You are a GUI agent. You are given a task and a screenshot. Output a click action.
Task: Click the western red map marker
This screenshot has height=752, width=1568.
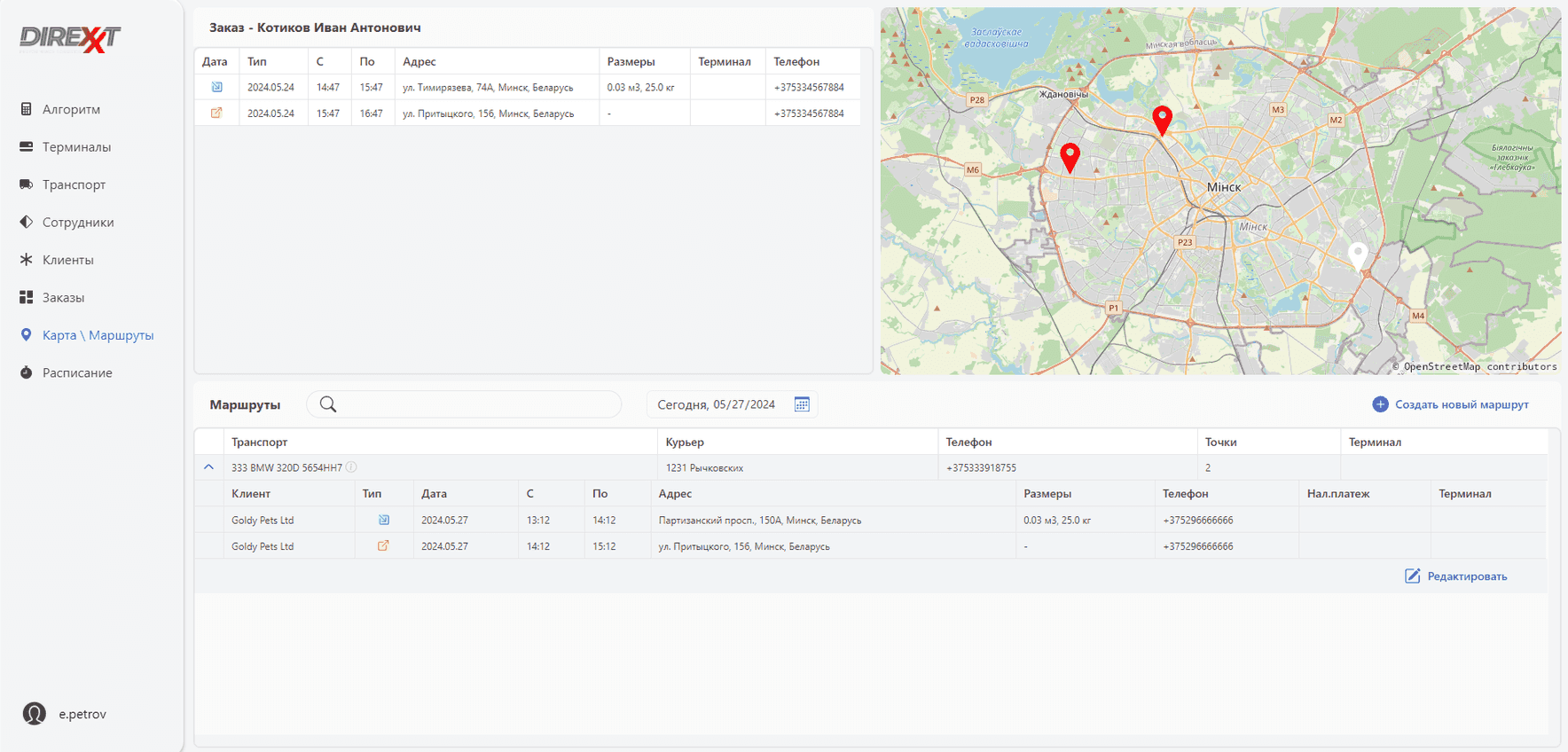pos(1070,157)
